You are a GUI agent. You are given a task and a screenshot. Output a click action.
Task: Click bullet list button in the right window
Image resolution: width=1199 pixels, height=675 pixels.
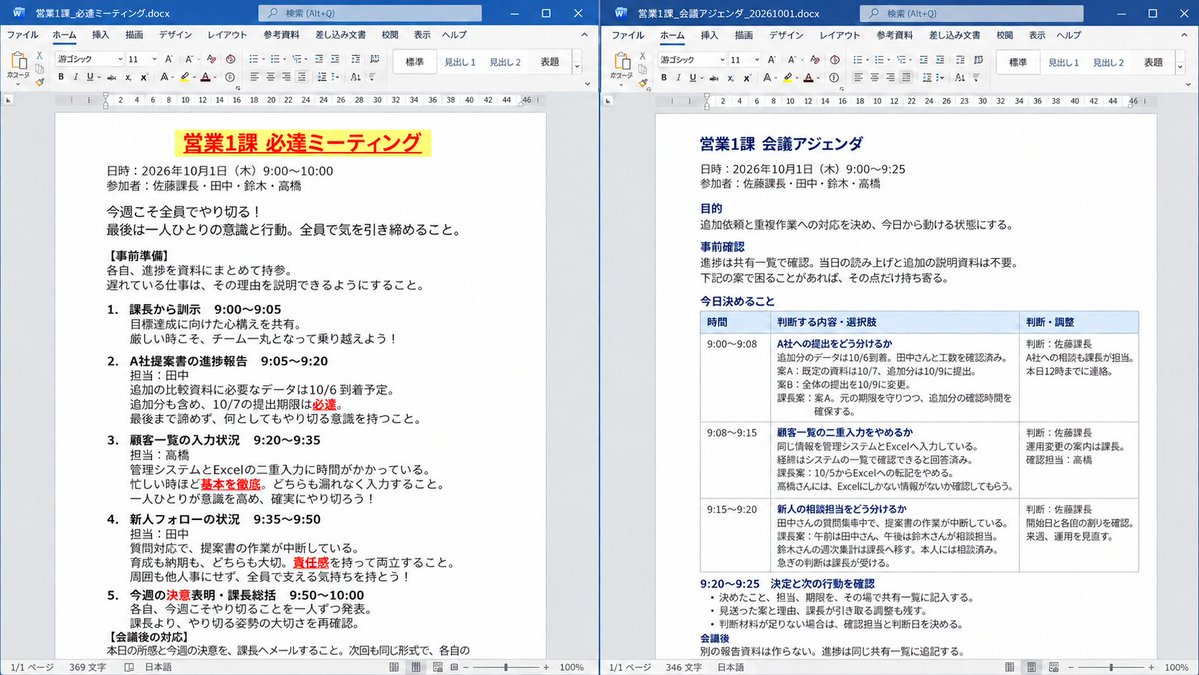click(858, 59)
